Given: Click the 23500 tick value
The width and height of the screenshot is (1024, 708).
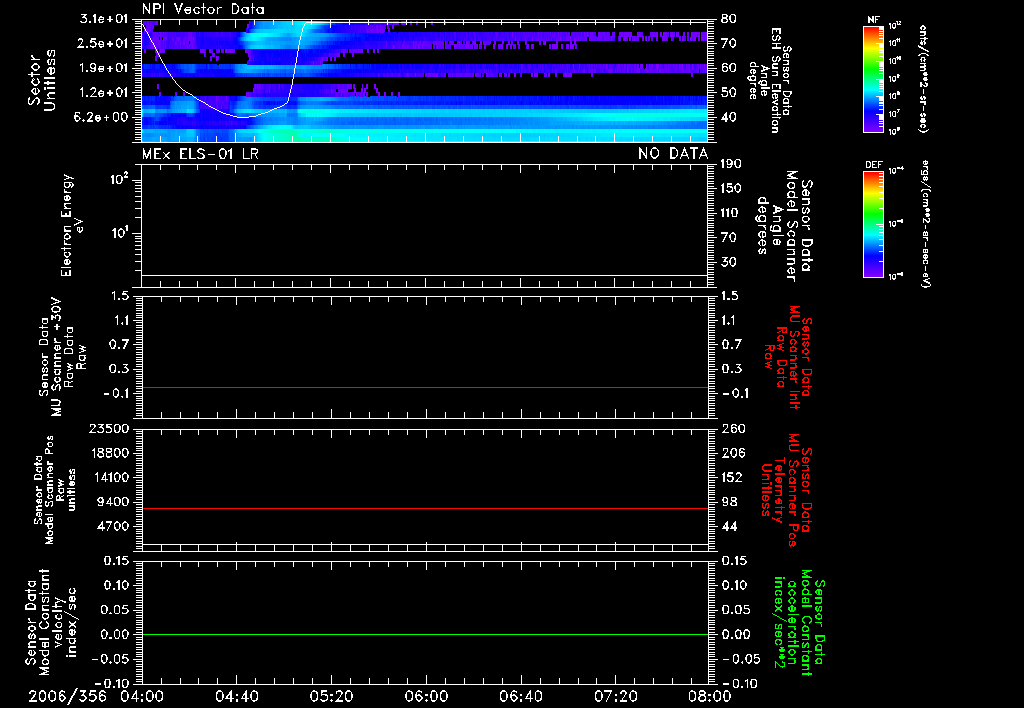Looking at the screenshot, I should tap(109, 429).
